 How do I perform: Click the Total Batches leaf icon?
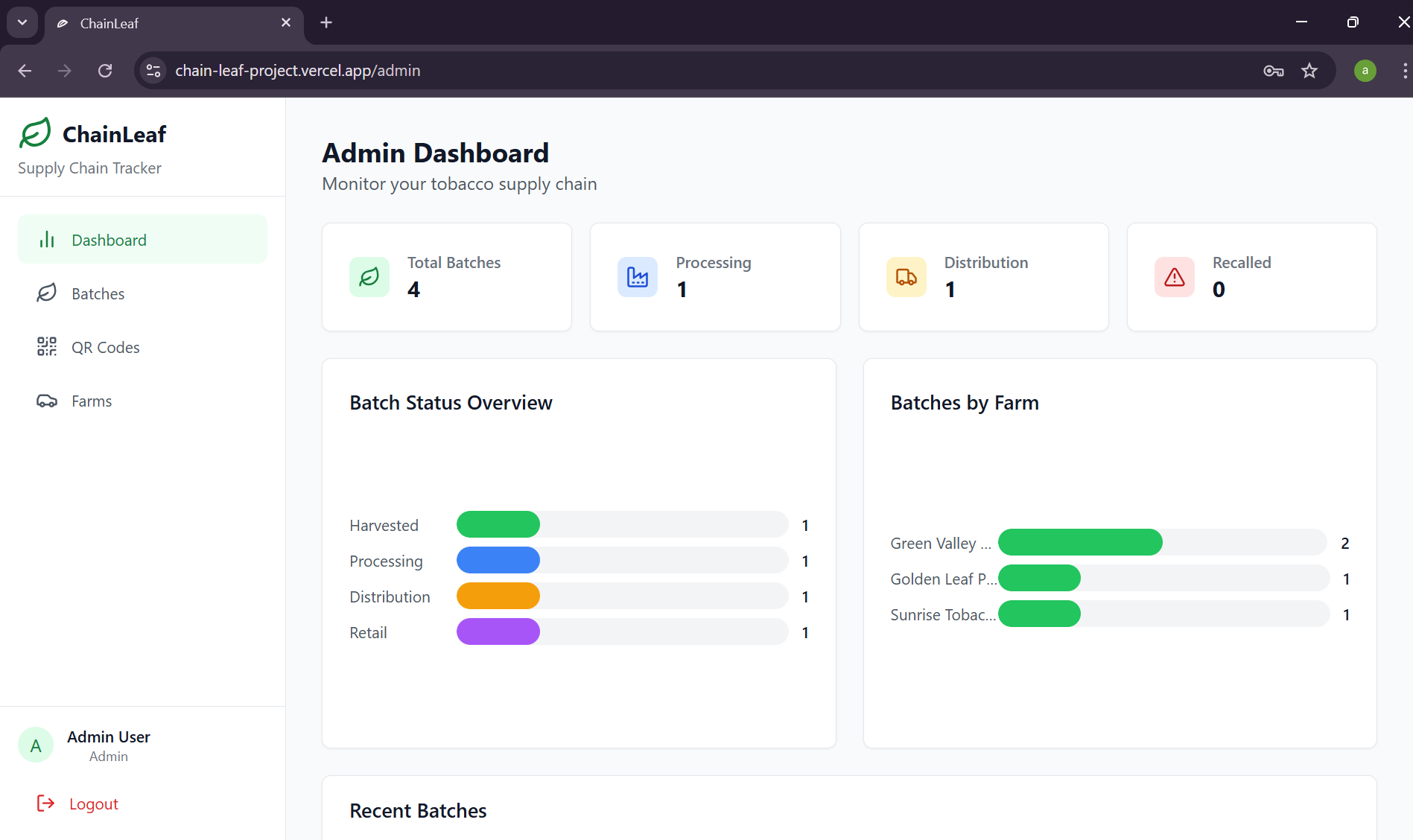coord(369,276)
